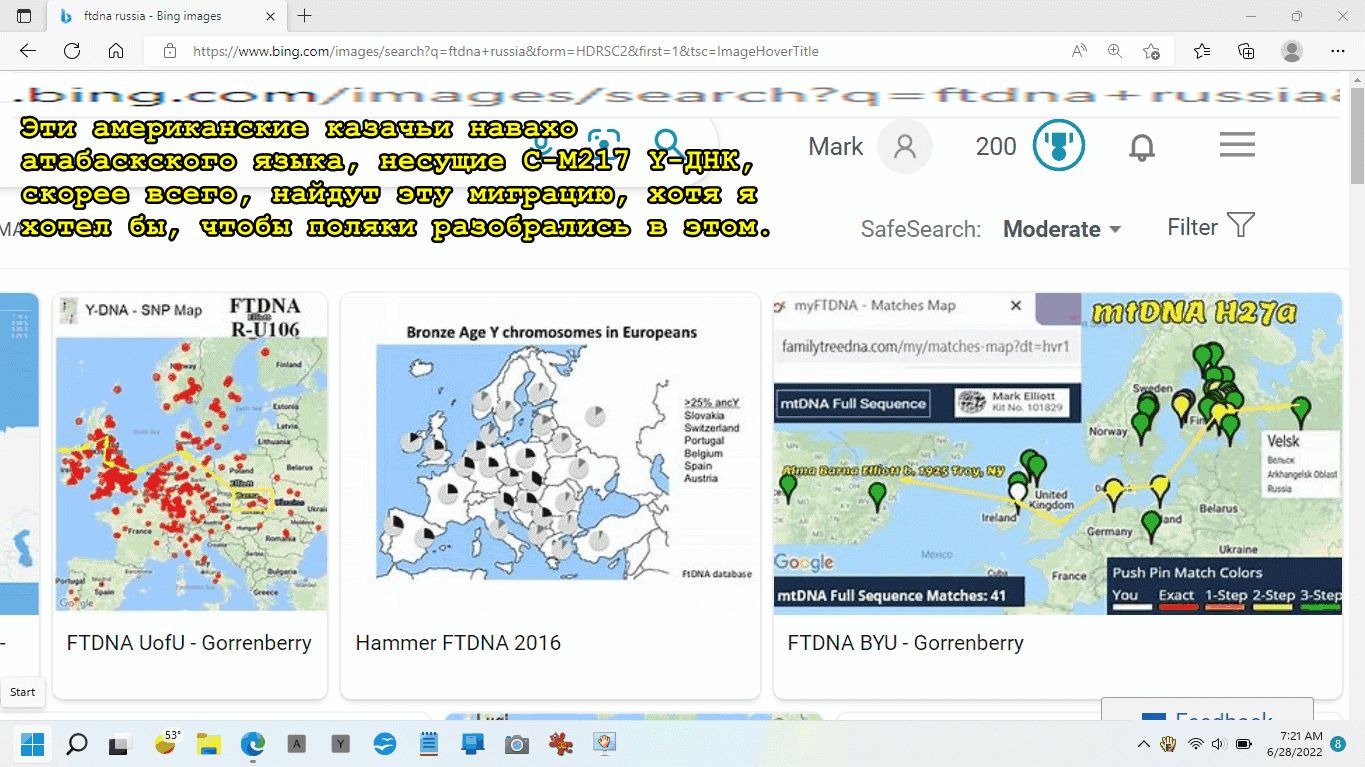The image size is (1365, 767).
Task: Show hidden system tray icons
Action: [x=1144, y=744]
